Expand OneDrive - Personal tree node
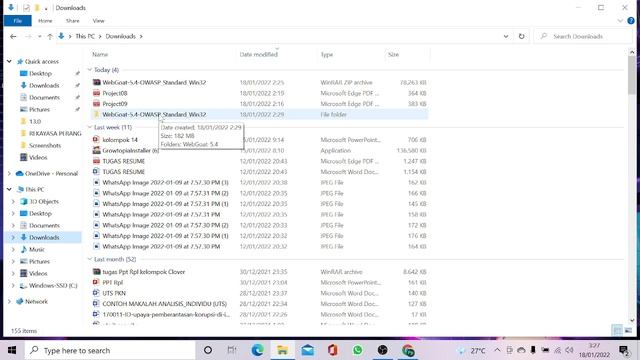This screenshot has width=640, height=360. (x=9, y=173)
